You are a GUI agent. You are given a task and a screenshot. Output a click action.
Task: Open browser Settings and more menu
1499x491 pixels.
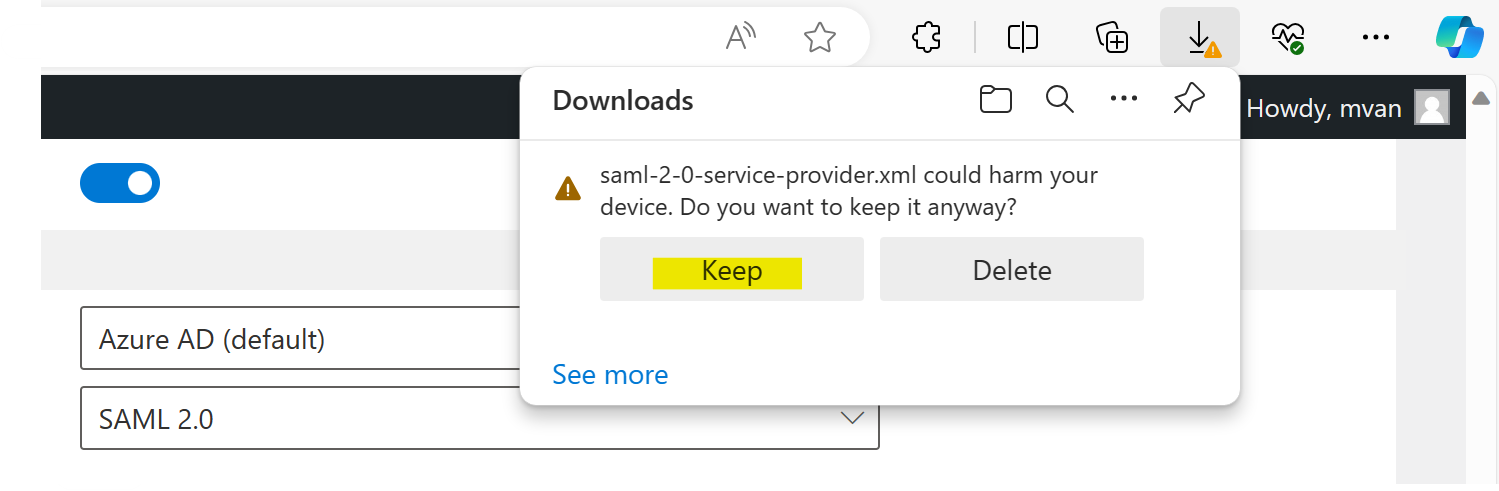(x=1376, y=38)
